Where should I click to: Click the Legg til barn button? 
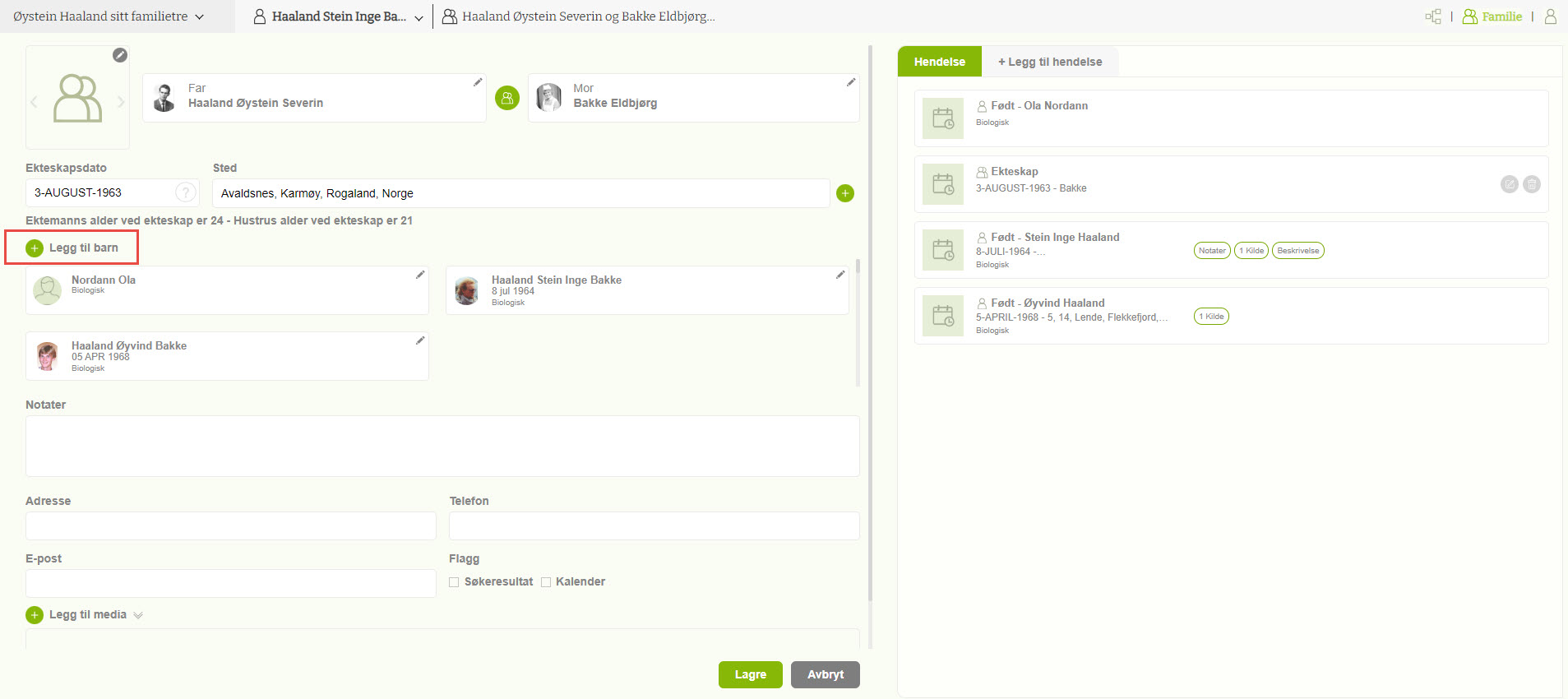pos(72,248)
